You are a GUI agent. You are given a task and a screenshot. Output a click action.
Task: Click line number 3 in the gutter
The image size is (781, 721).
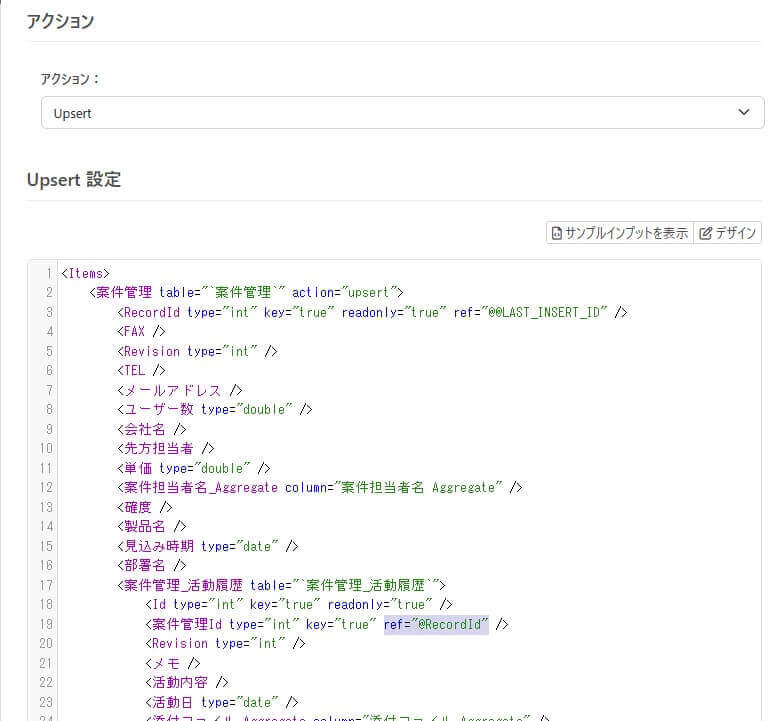(49, 313)
